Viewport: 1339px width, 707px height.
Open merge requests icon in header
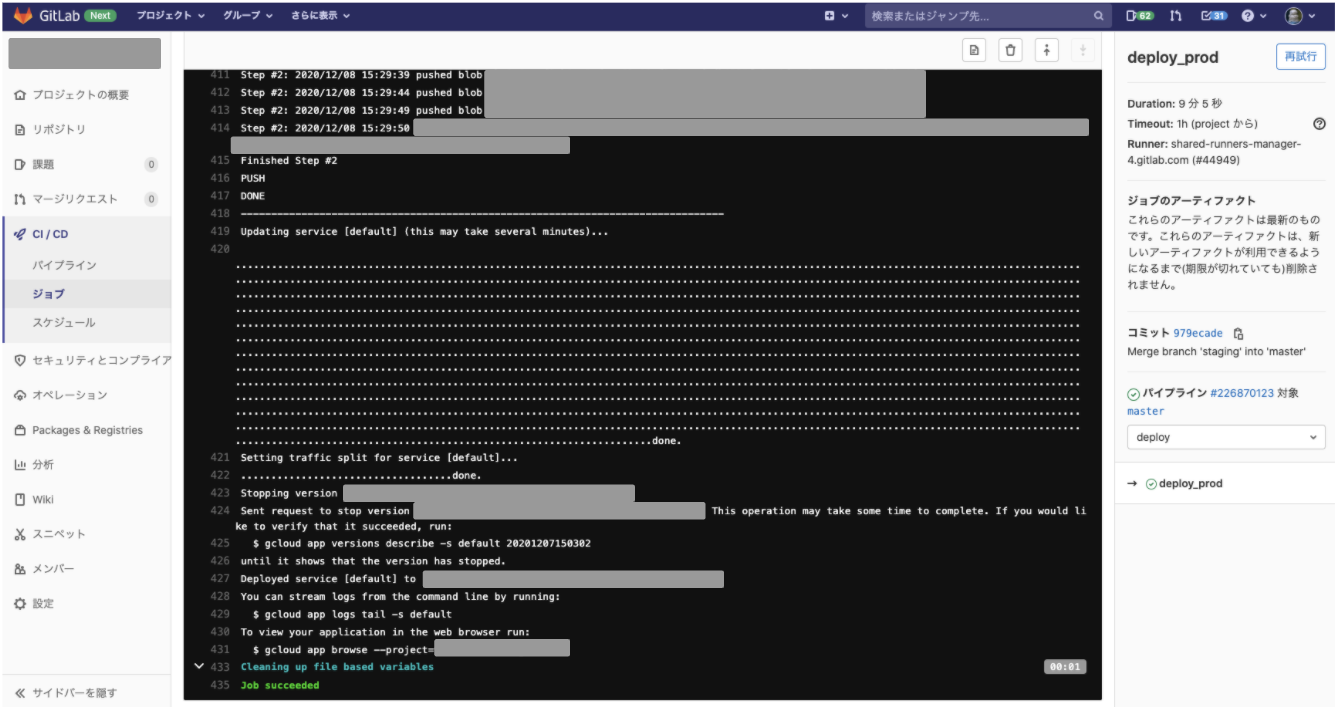point(1176,16)
